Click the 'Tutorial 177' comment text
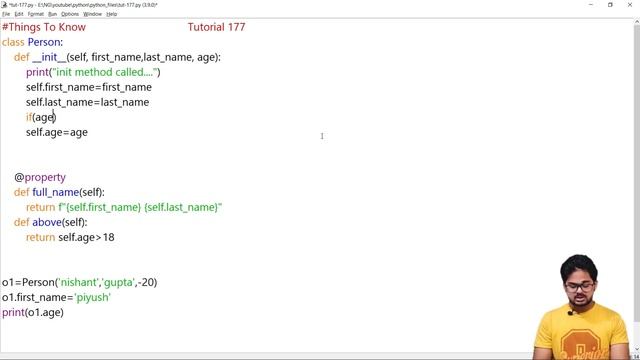This screenshot has width=640, height=360. pyautogui.click(x=216, y=27)
